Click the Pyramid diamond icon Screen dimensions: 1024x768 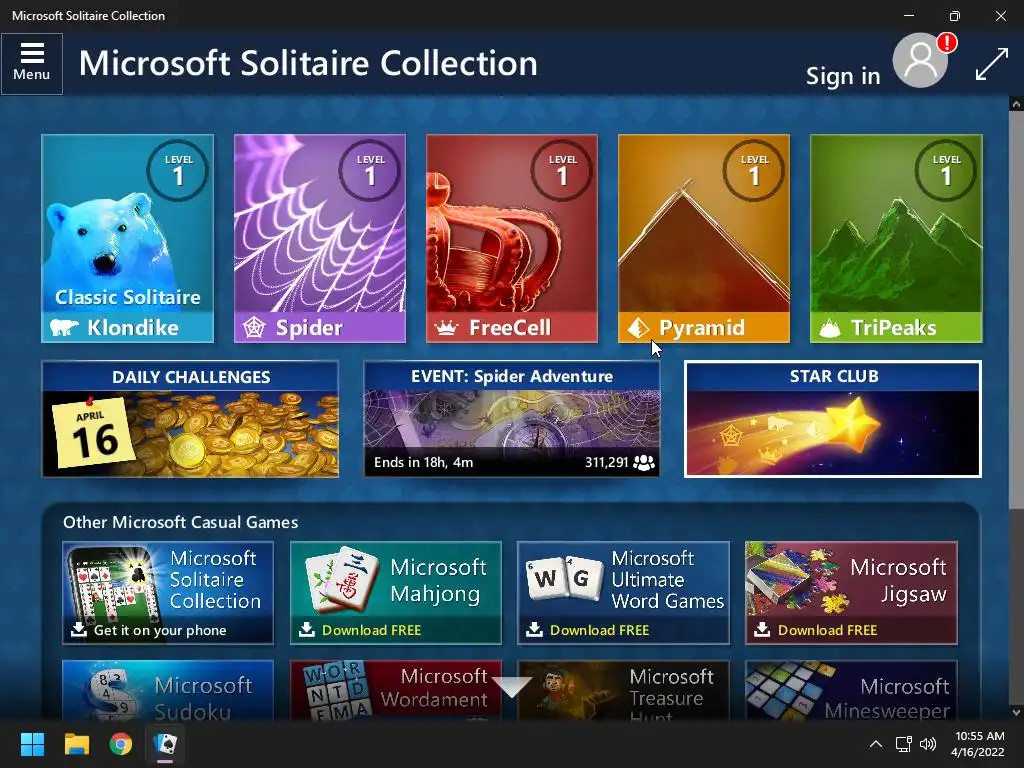pyautogui.click(x=637, y=327)
